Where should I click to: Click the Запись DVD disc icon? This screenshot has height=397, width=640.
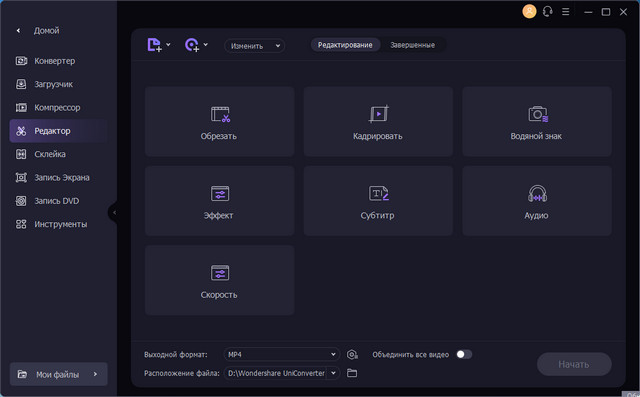tap(21, 201)
